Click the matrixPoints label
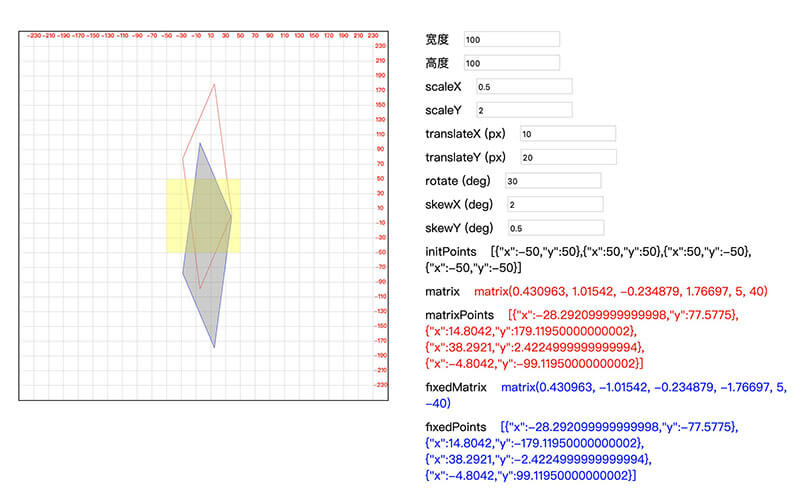The image size is (800, 504). [459, 315]
